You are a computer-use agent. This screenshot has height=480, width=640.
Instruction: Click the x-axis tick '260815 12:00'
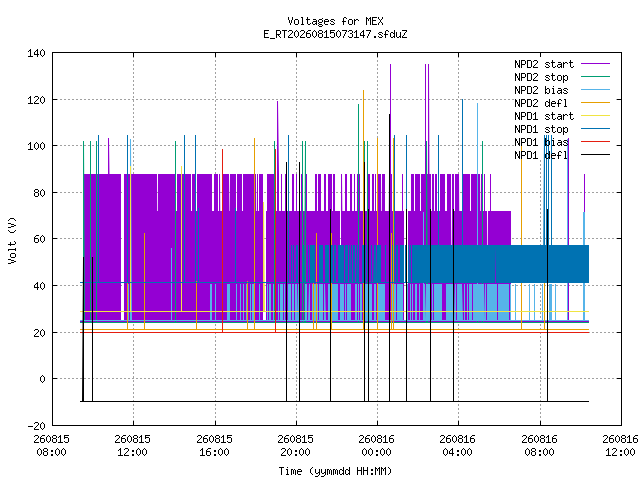click(x=132, y=446)
